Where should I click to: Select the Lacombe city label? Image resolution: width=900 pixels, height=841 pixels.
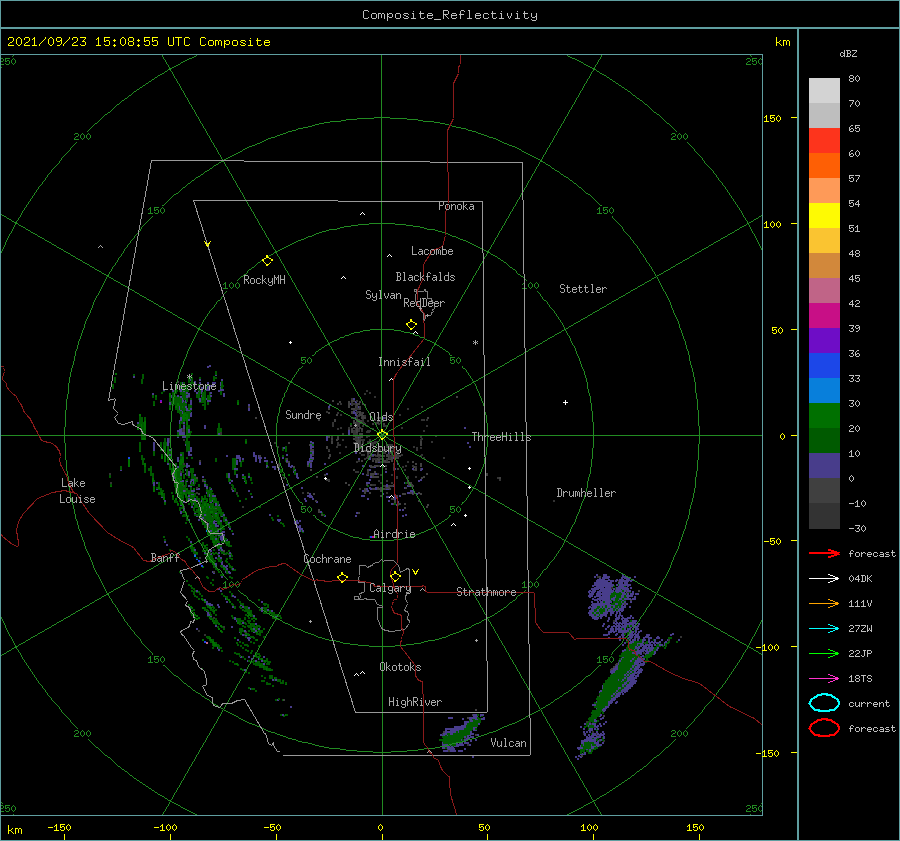432,251
